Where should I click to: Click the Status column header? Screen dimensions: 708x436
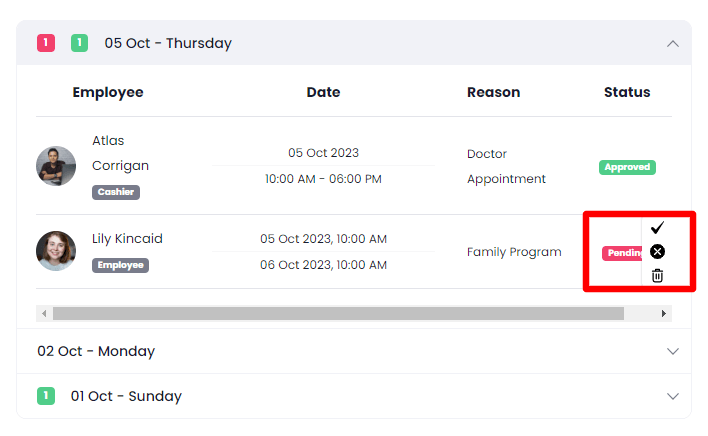(x=627, y=92)
